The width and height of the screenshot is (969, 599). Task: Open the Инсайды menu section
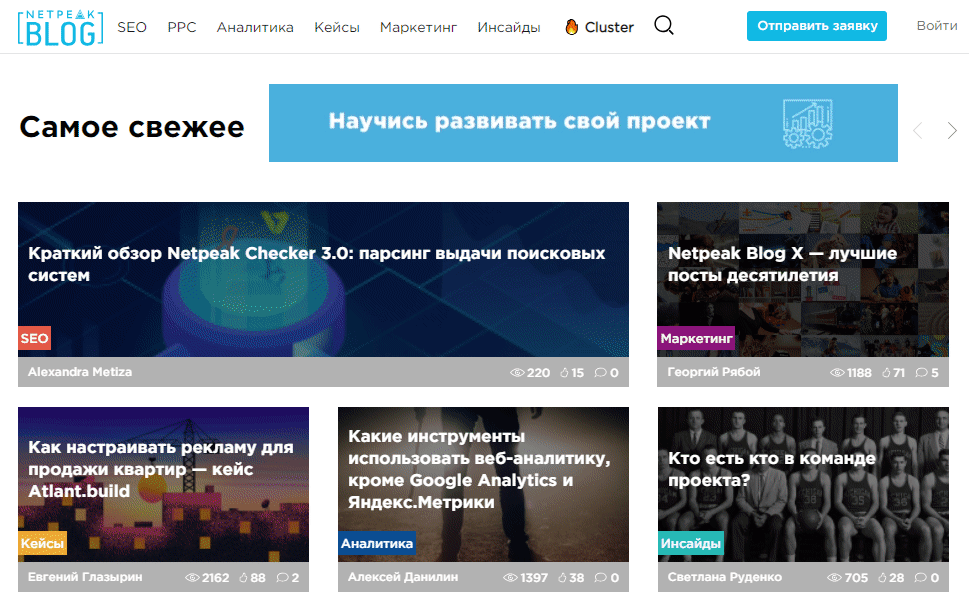pyautogui.click(x=509, y=27)
